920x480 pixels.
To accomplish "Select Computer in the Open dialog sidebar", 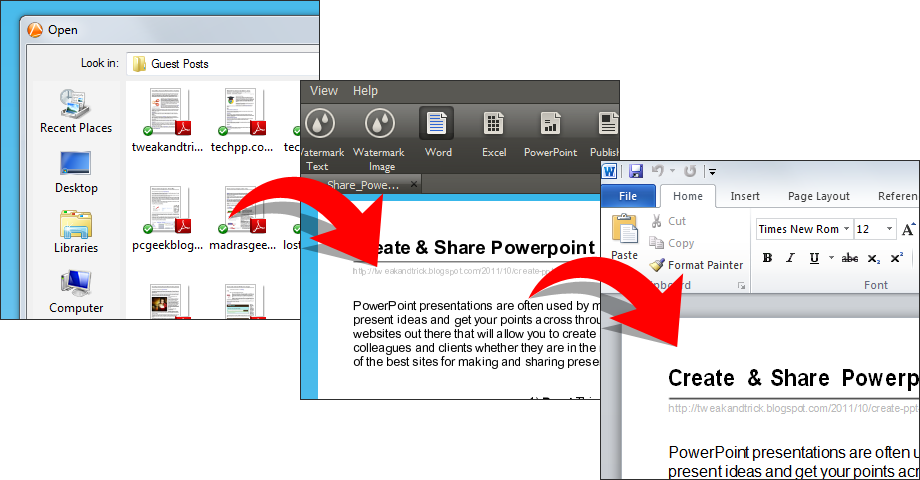I will pyautogui.click(x=76, y=292).
